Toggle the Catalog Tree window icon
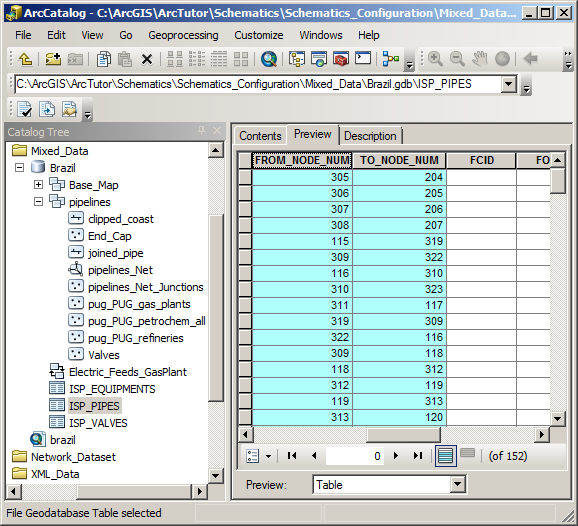 point(296,59)
